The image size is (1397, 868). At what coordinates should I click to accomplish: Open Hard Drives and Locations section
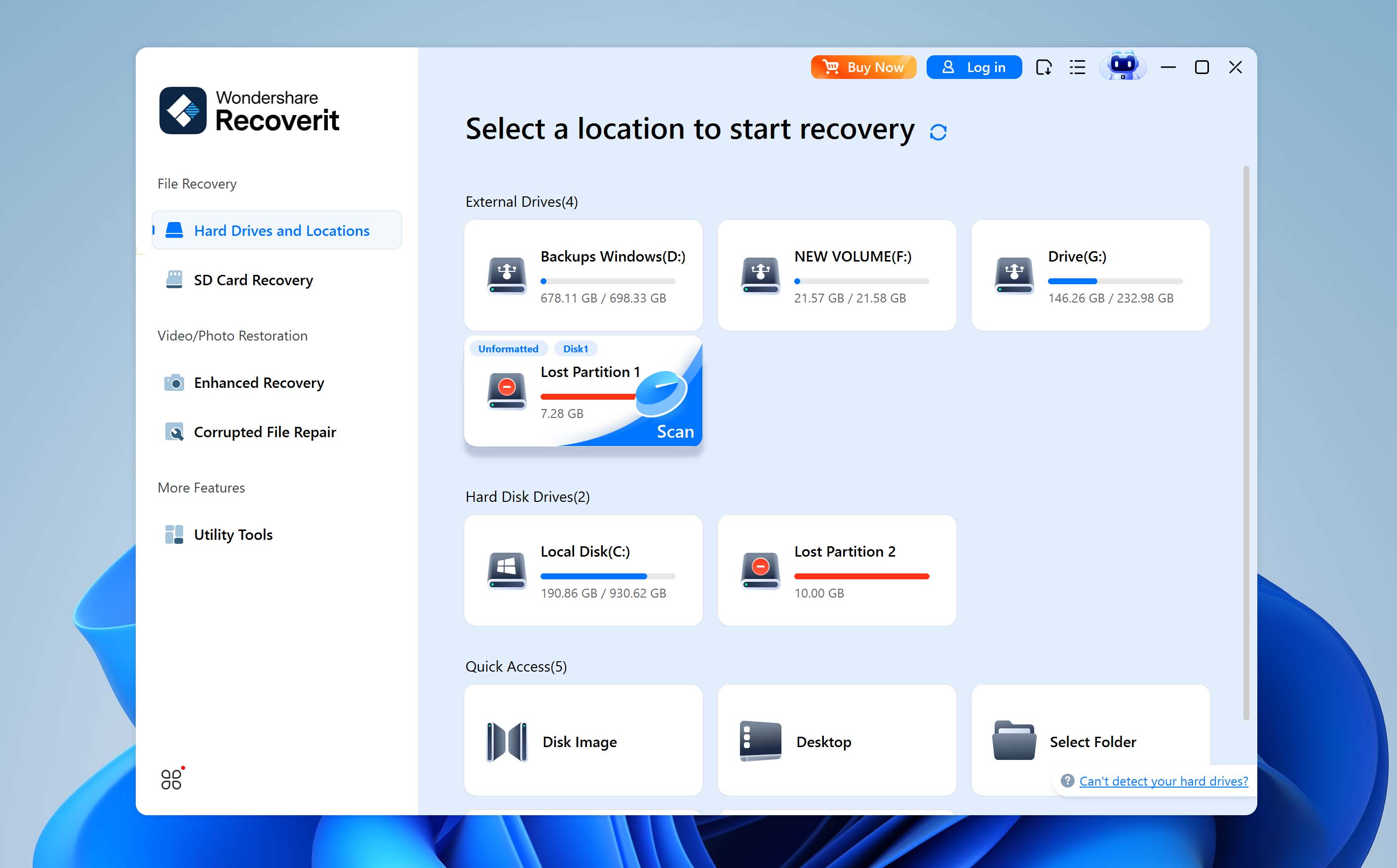coord(277,230)
